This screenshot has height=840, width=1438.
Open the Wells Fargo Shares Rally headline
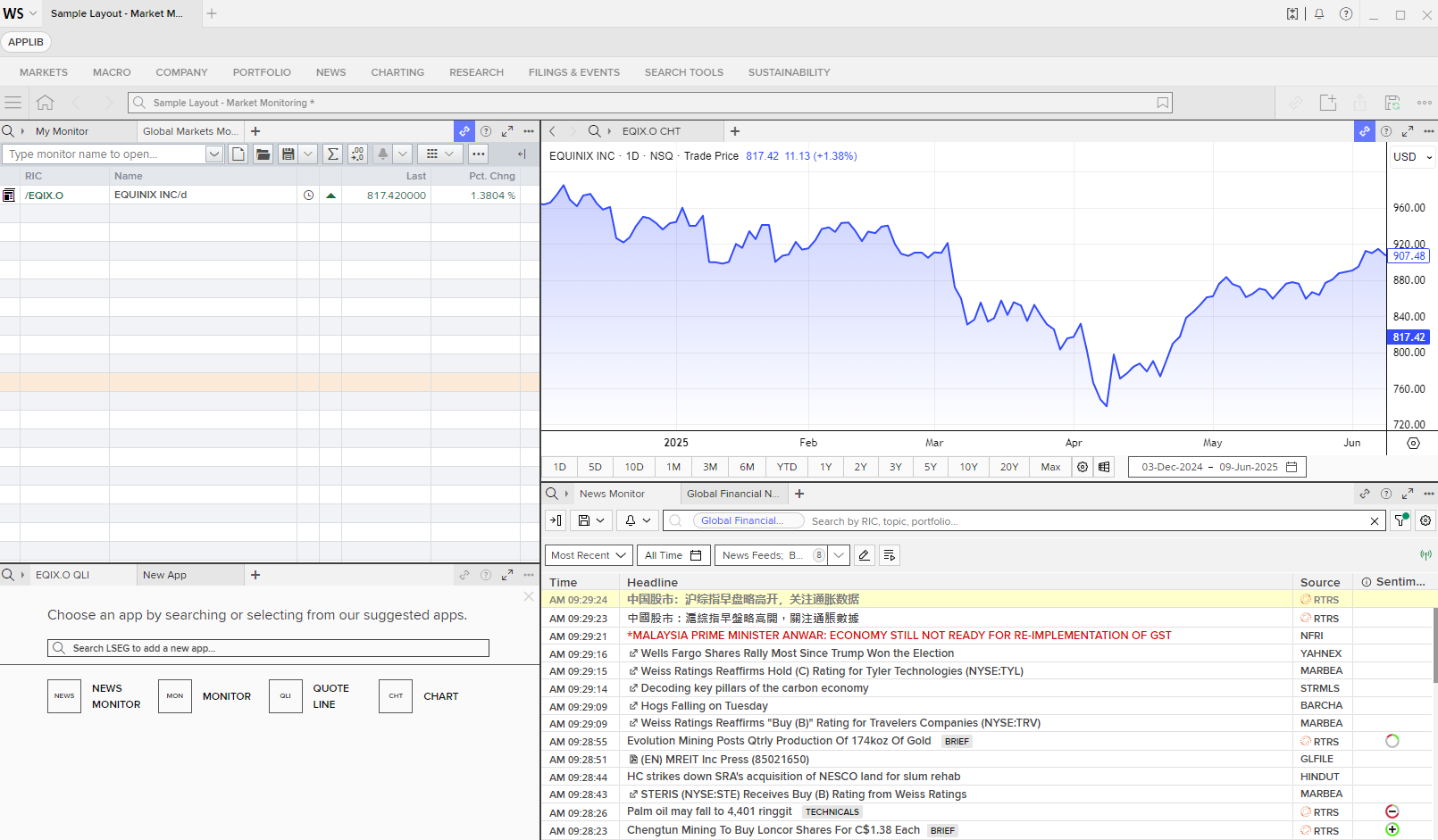[797, 653]
